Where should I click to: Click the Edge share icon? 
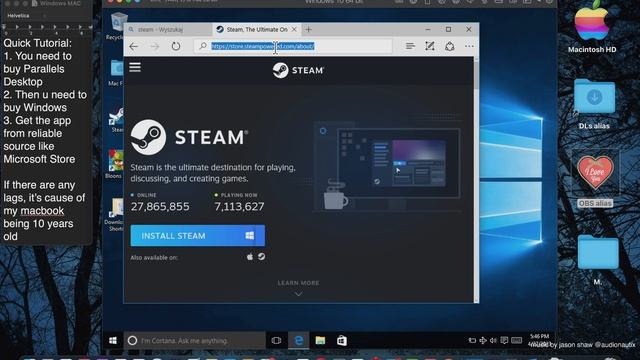tap(449, 46)
